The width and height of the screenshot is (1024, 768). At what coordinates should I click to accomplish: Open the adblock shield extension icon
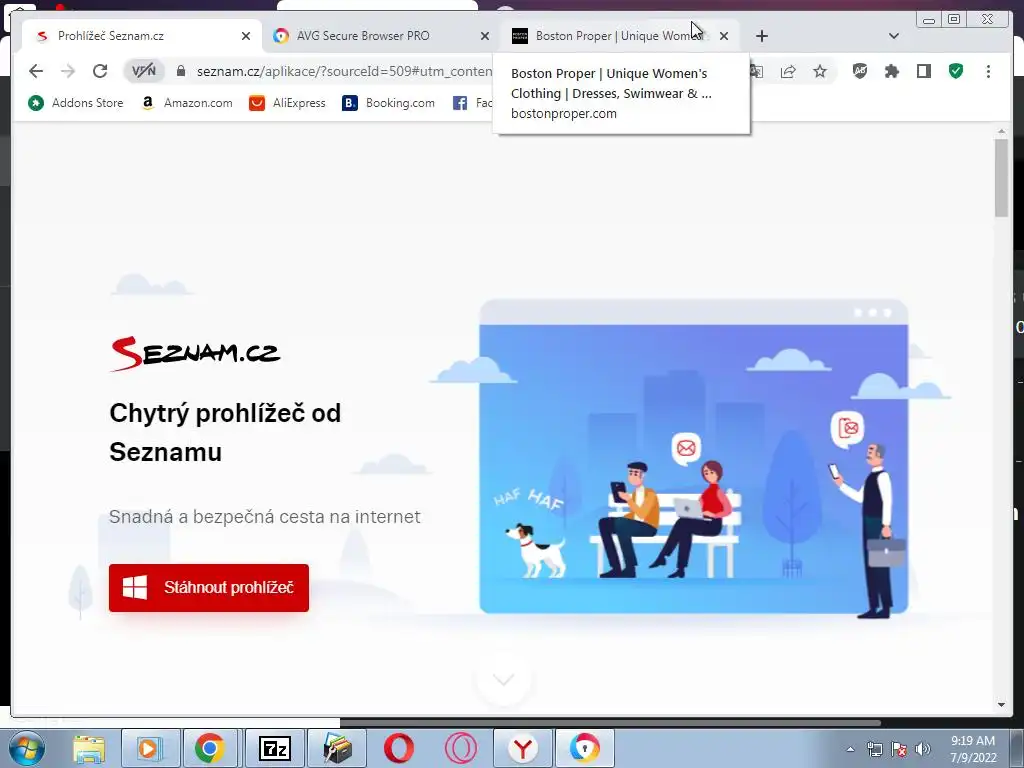860,71
